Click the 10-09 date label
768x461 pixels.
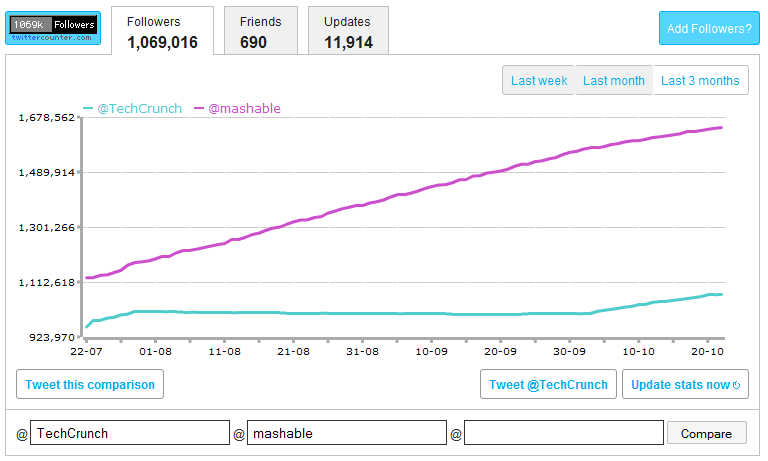tap(432, 351)
